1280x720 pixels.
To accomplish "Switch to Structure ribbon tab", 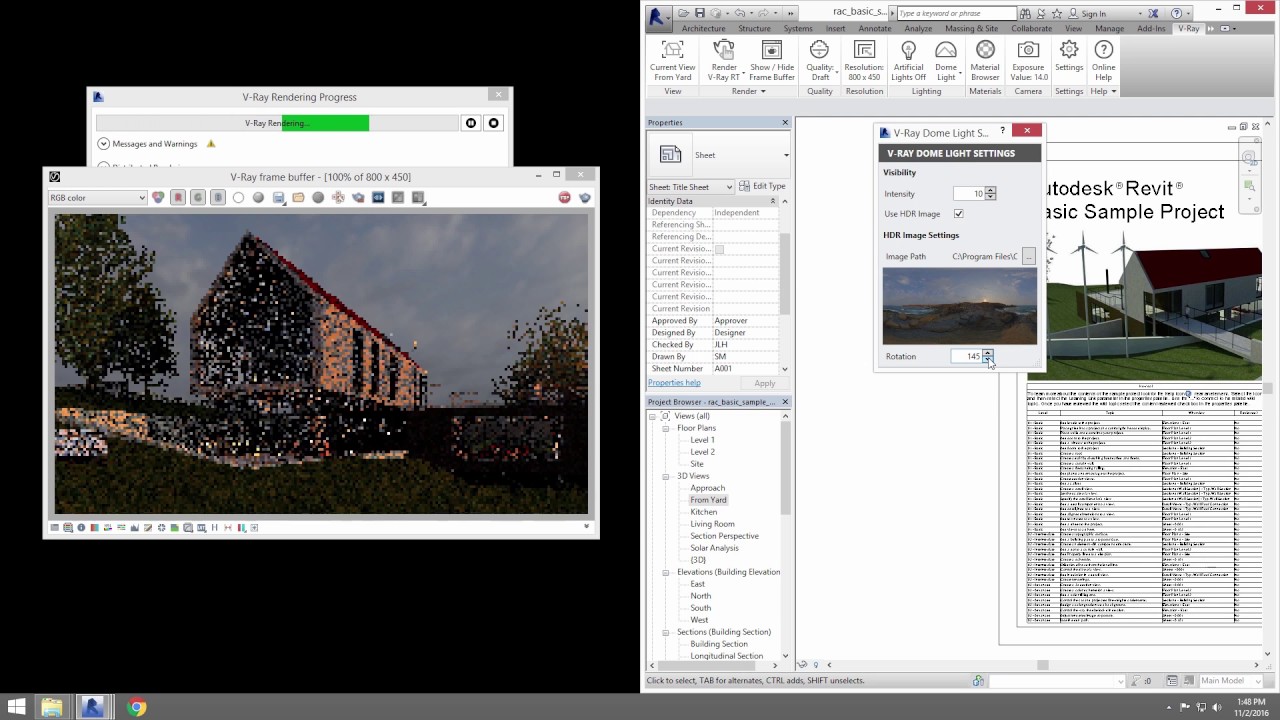I will 754,29.
